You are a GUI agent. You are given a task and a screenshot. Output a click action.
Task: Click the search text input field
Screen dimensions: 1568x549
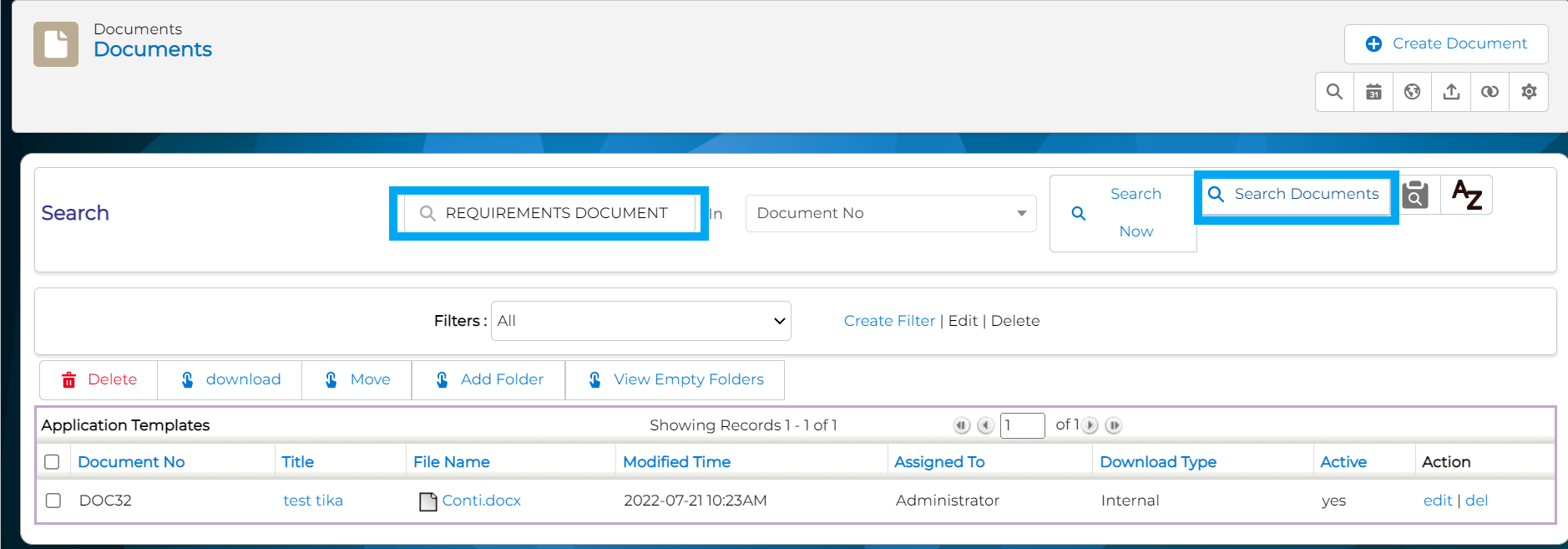[x=555, y=213]
